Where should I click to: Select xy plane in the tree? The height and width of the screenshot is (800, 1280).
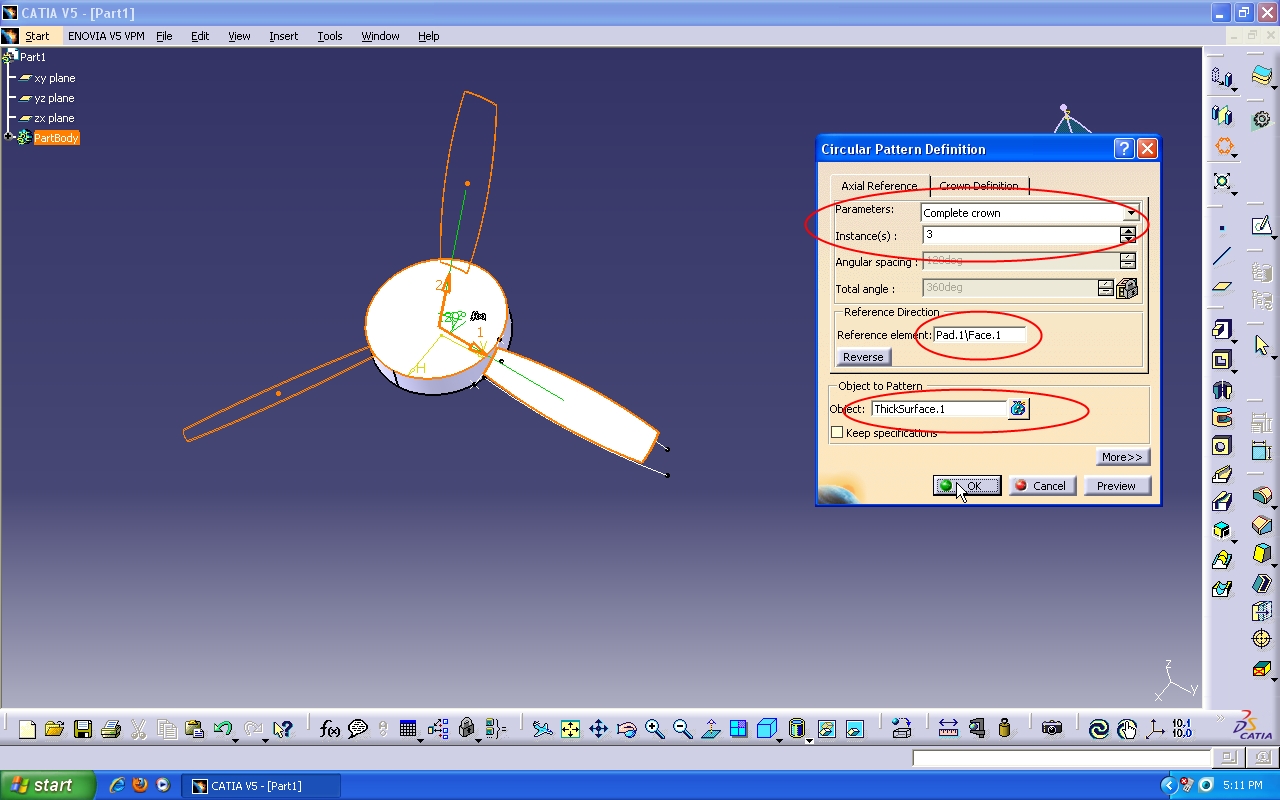coord(47,78)
